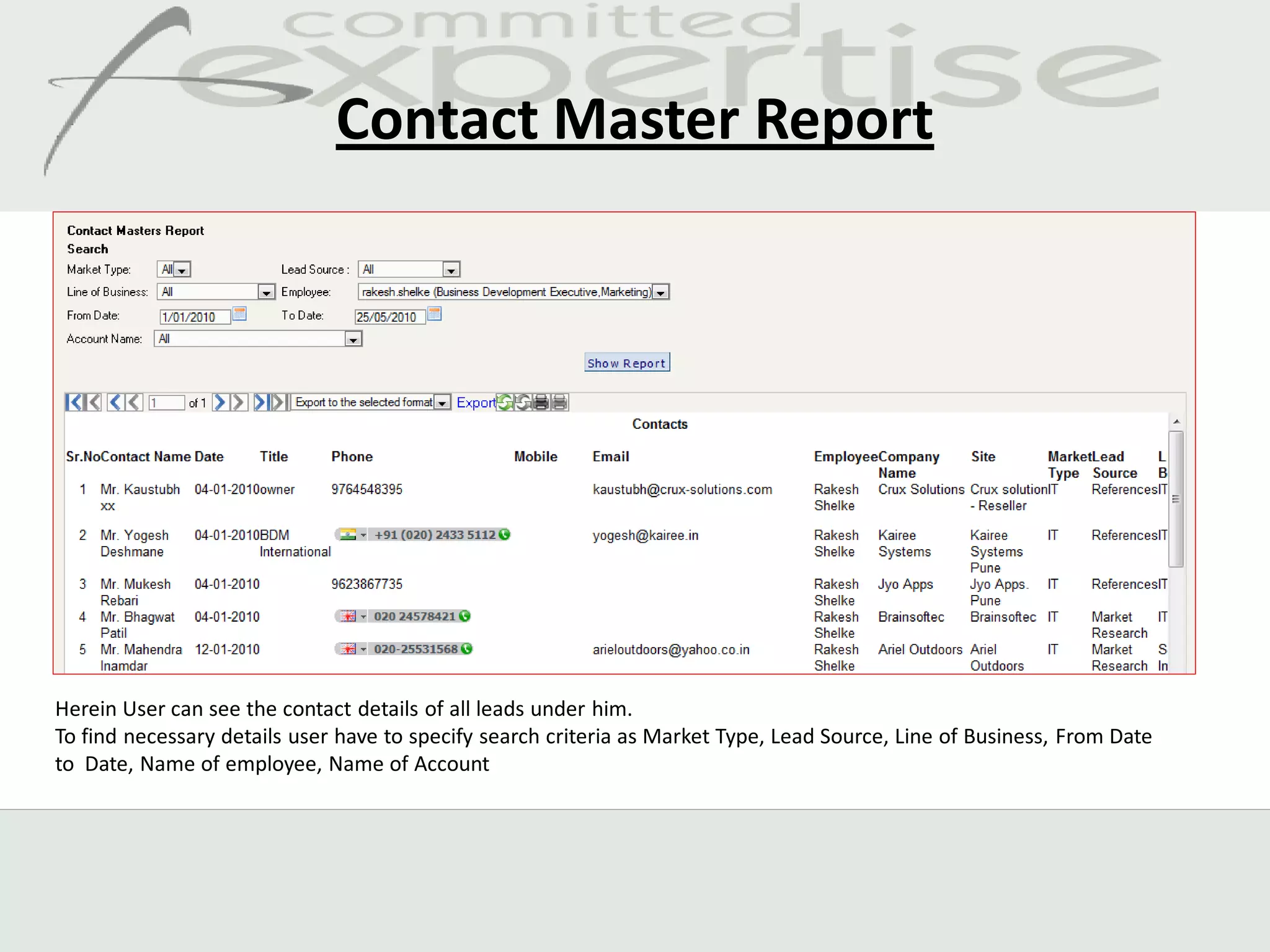Click call icon next to +91 (020) 2433 5112
This screenshot has height=952, width=1270.
[x=505, y=534]
